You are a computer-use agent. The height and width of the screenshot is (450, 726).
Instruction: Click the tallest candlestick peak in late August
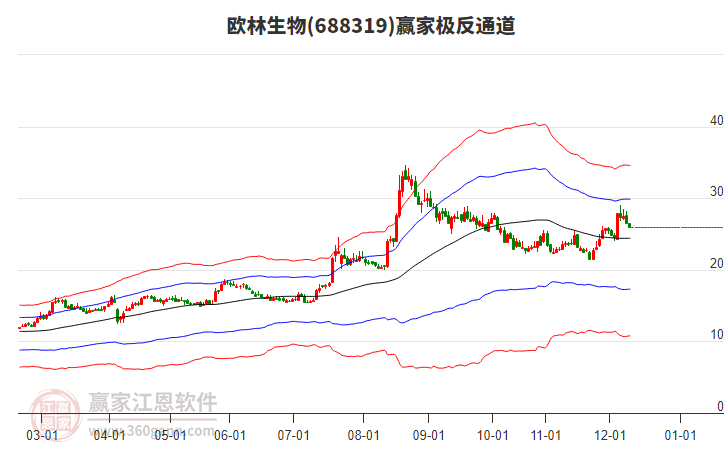(406, 172)
